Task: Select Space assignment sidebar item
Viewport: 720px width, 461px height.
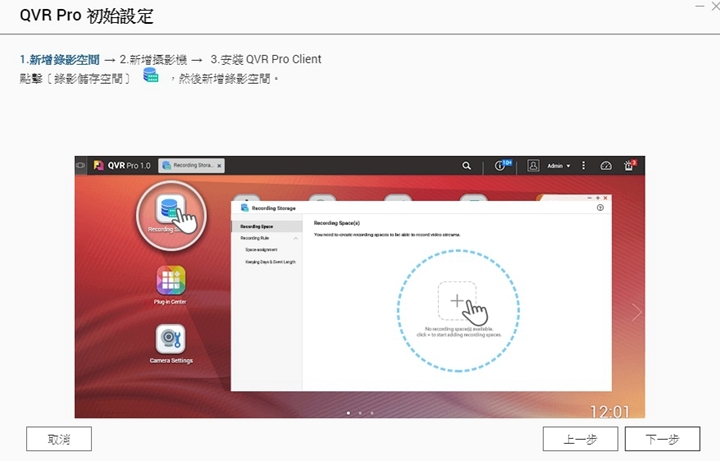Action: 261,250
